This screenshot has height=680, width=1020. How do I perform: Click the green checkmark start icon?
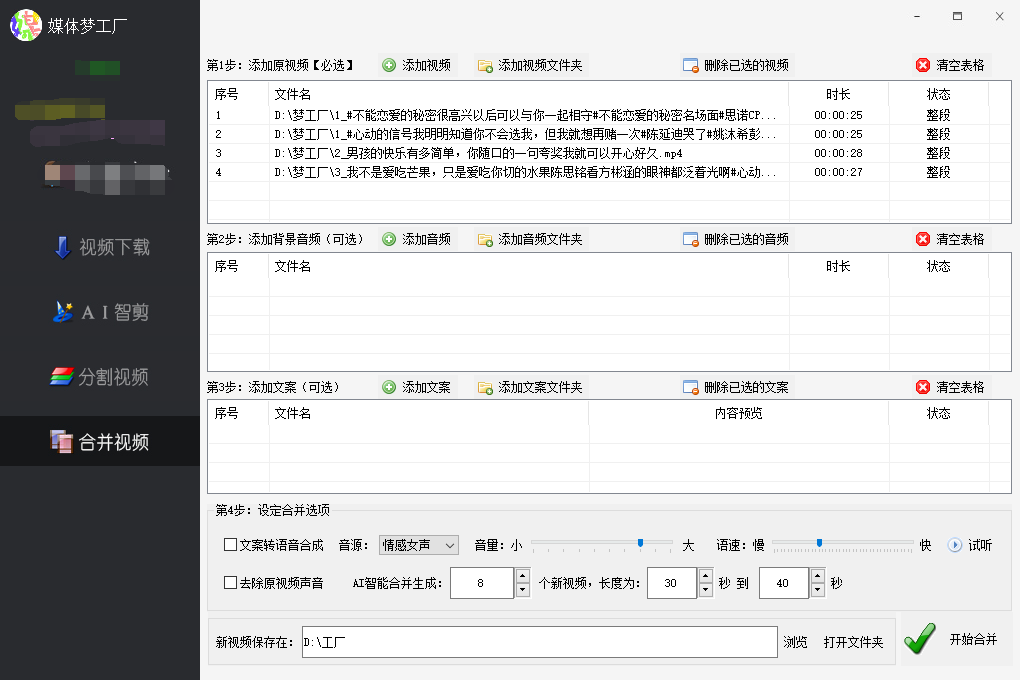coord(920,638)
